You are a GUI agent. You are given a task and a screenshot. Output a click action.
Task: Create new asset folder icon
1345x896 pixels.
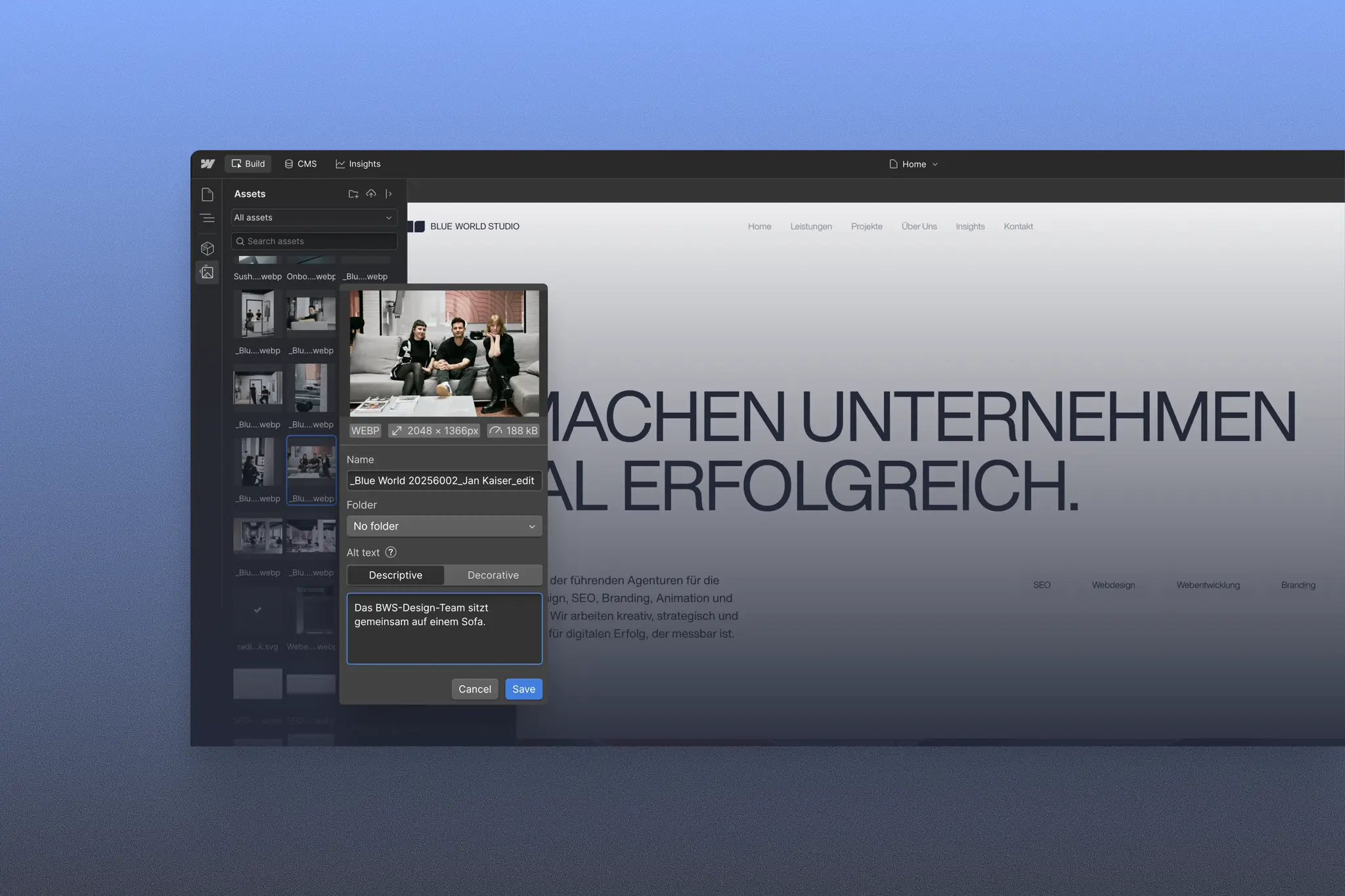click(353, 194)
